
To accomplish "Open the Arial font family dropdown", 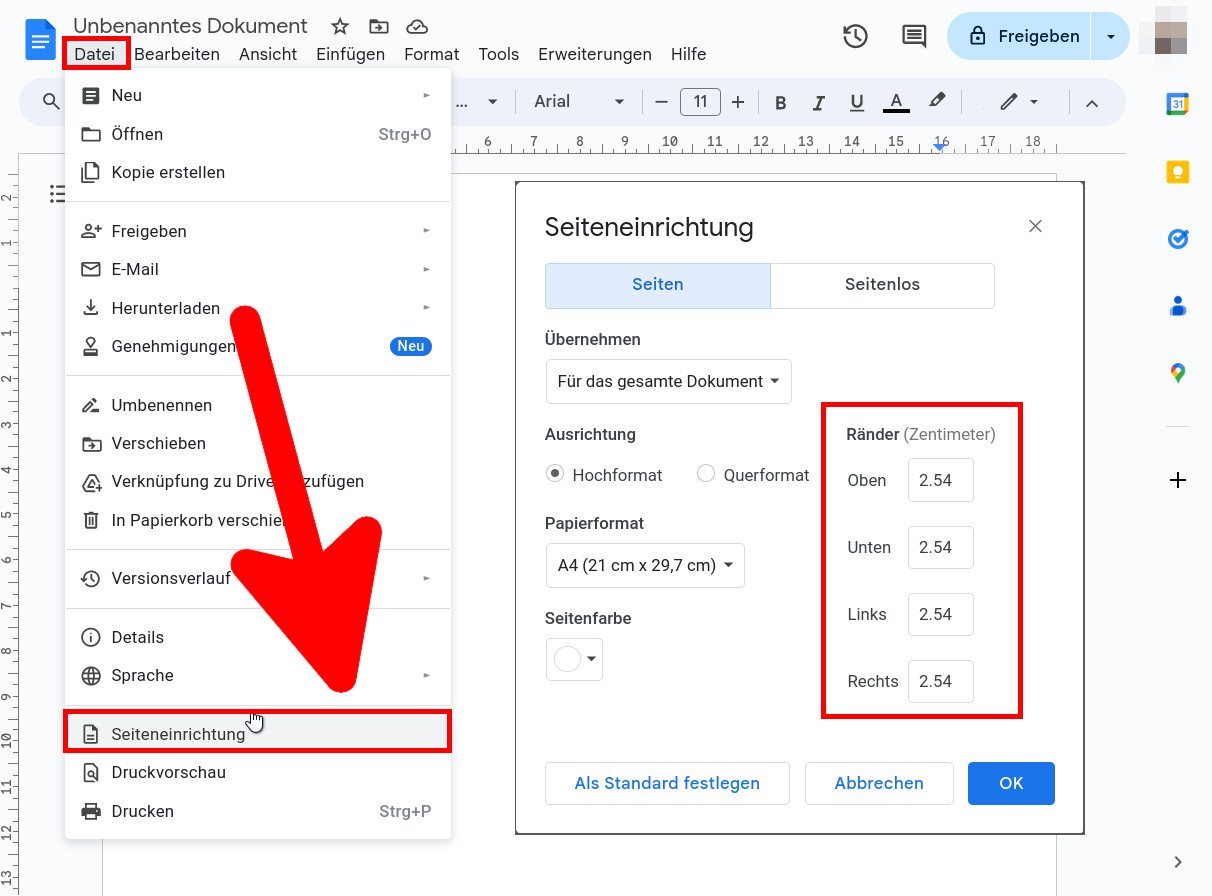I will click(577, 101).
